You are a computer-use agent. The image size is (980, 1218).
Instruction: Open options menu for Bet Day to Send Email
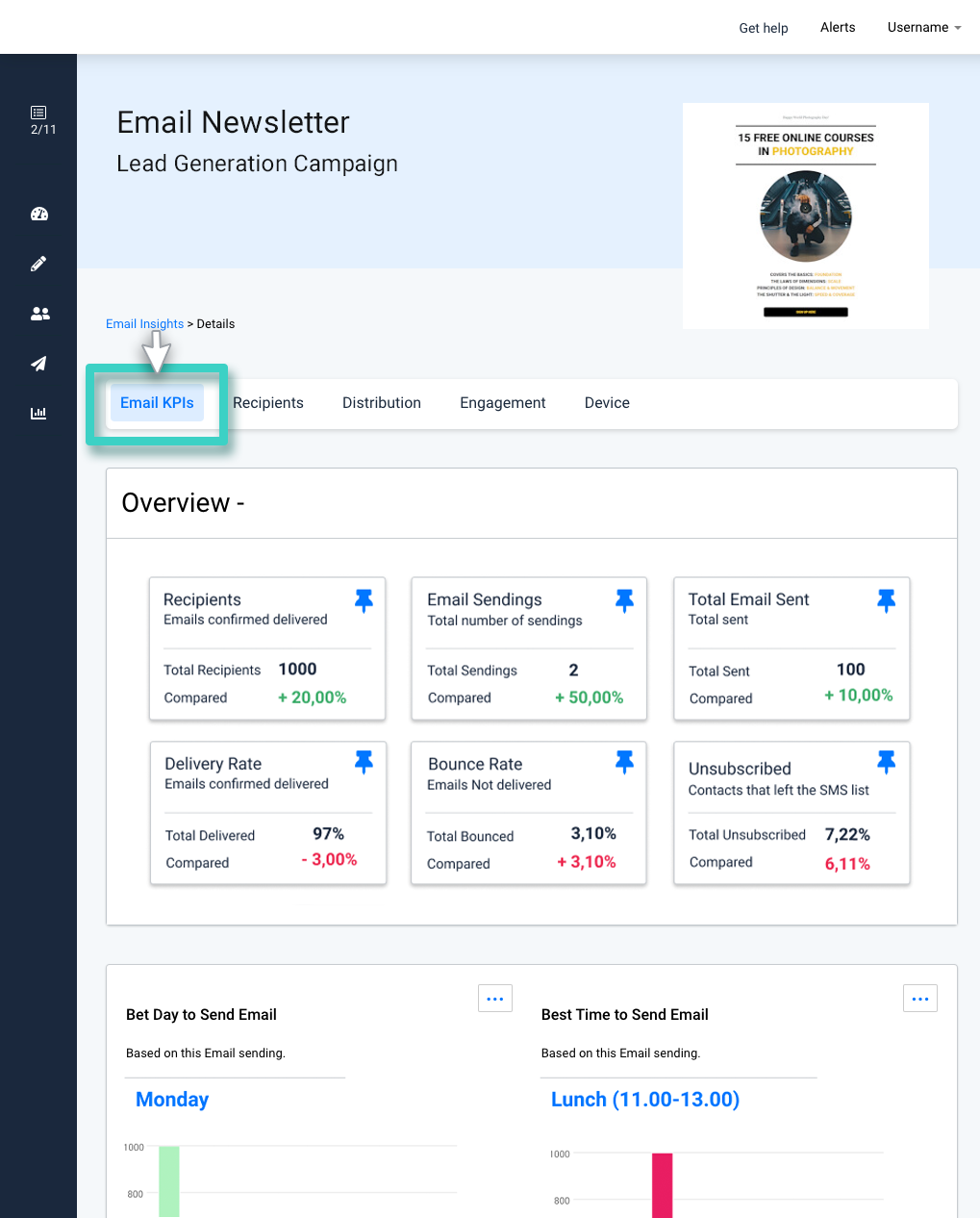495,999
